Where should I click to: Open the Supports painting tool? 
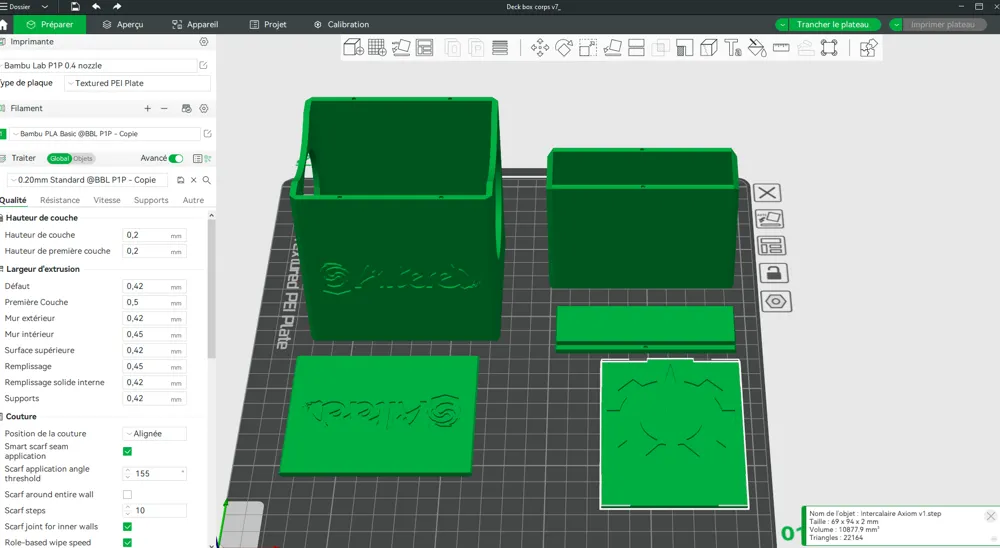point(684,47)
